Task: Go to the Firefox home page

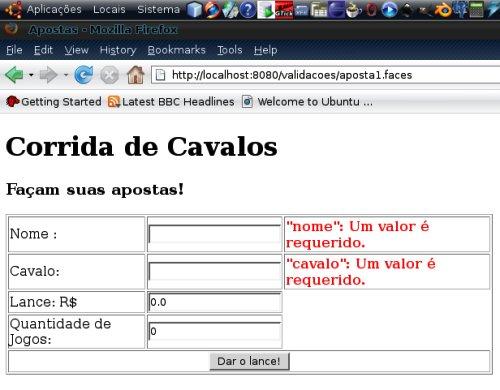Action: [x=136, y=75]
